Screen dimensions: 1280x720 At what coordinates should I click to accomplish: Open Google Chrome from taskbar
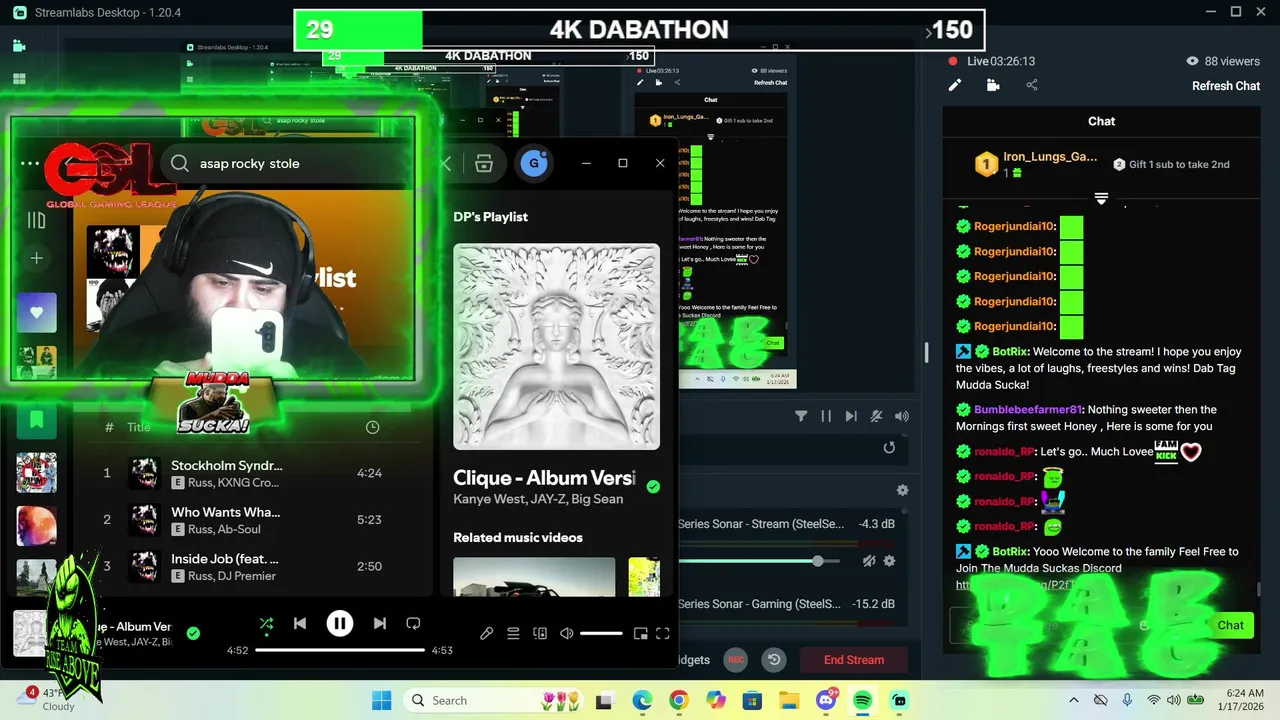pos(678,700)
